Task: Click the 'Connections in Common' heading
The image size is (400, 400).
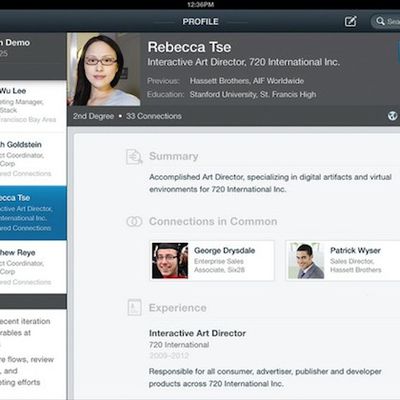Action: [213, 221]
